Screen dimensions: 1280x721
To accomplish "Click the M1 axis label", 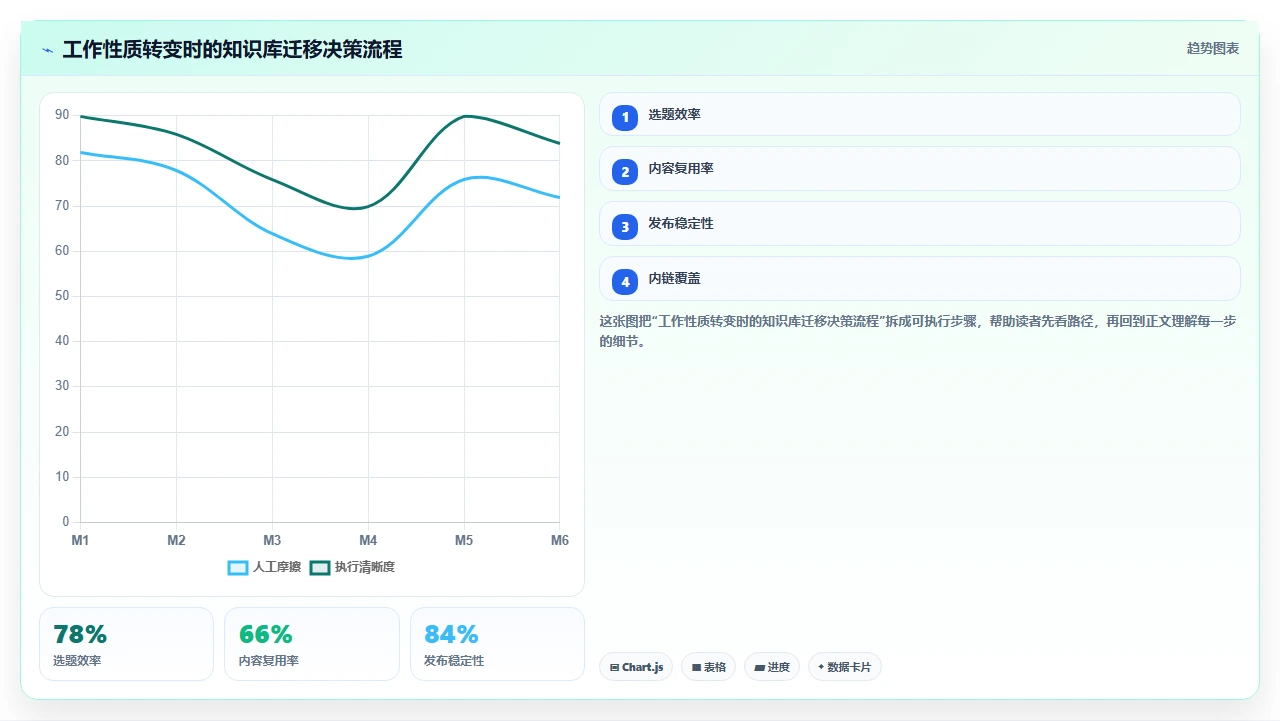I will [80, 540].
